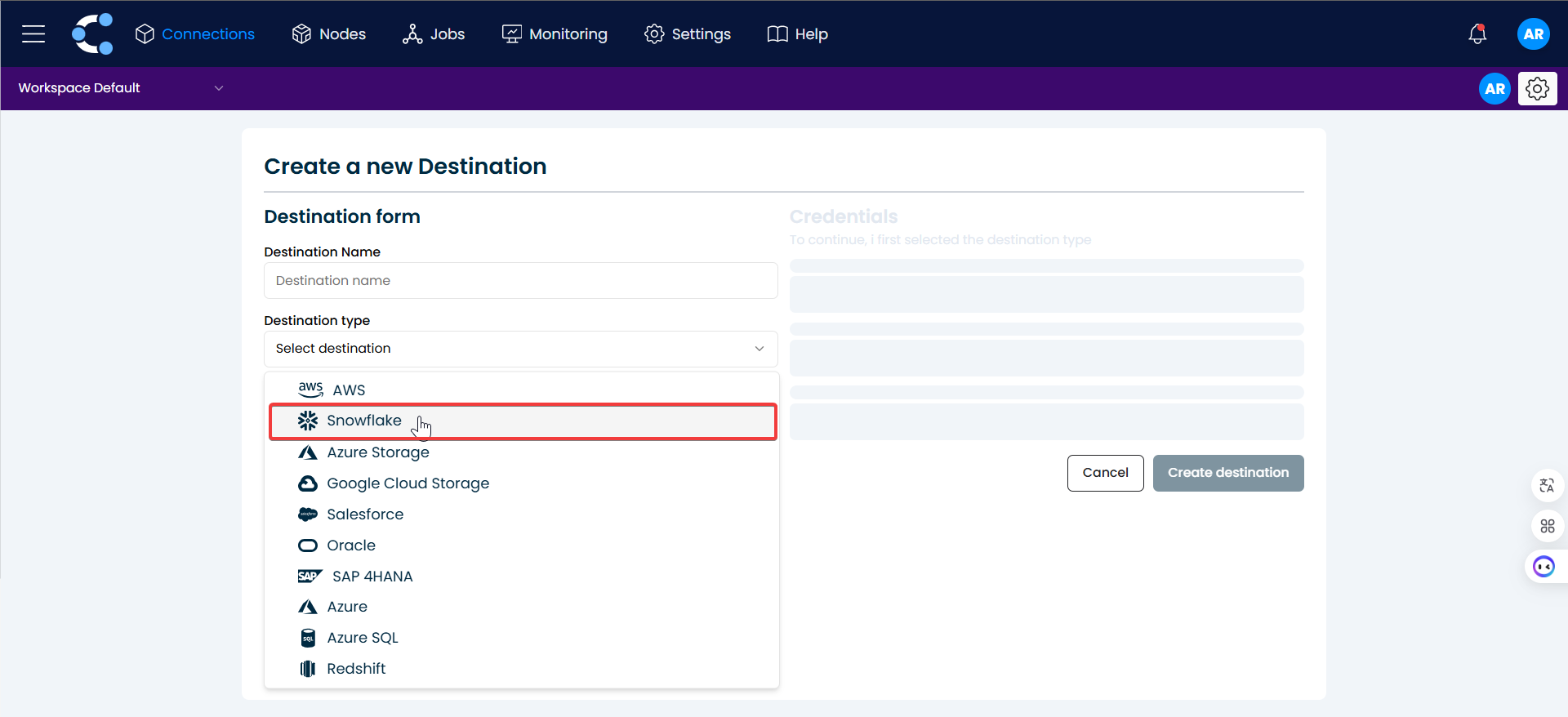Open Settings from top navigation
Viewport: 1568px width, 717px height.
pyautogui.click(x=688, y=33)
